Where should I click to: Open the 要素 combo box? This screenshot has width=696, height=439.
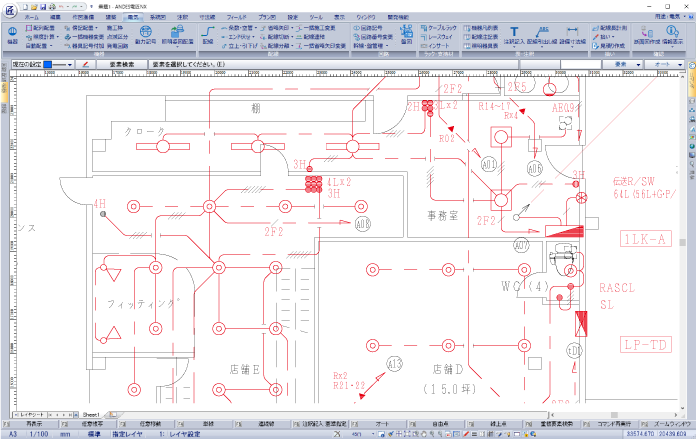coord(621,64)
